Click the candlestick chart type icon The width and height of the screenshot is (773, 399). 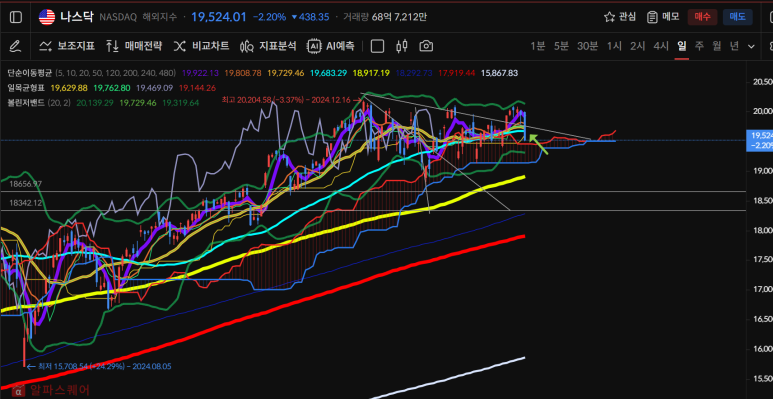coord(402,46)
